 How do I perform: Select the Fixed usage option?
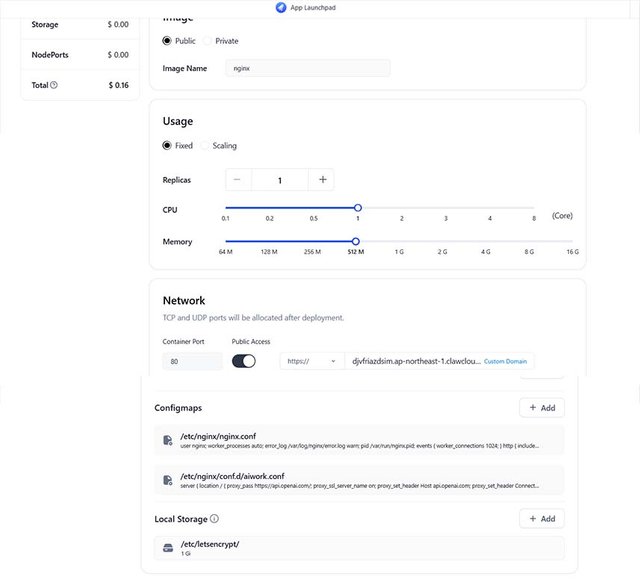167,146
